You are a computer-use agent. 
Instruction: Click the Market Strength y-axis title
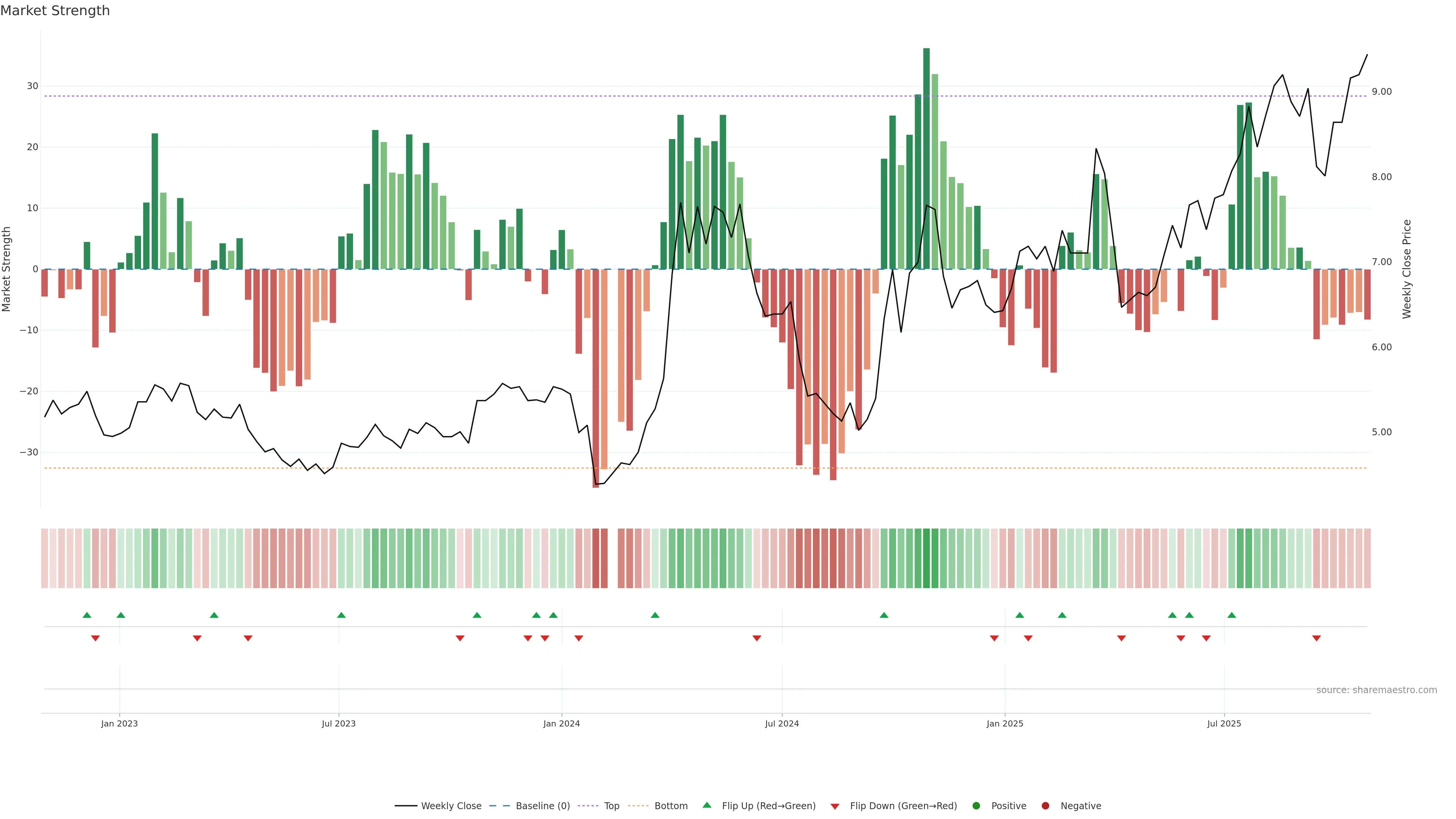[7, 269]
